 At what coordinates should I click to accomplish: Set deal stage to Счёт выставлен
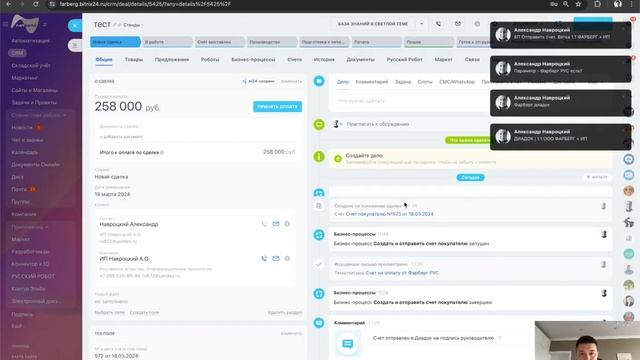[220, 42]
